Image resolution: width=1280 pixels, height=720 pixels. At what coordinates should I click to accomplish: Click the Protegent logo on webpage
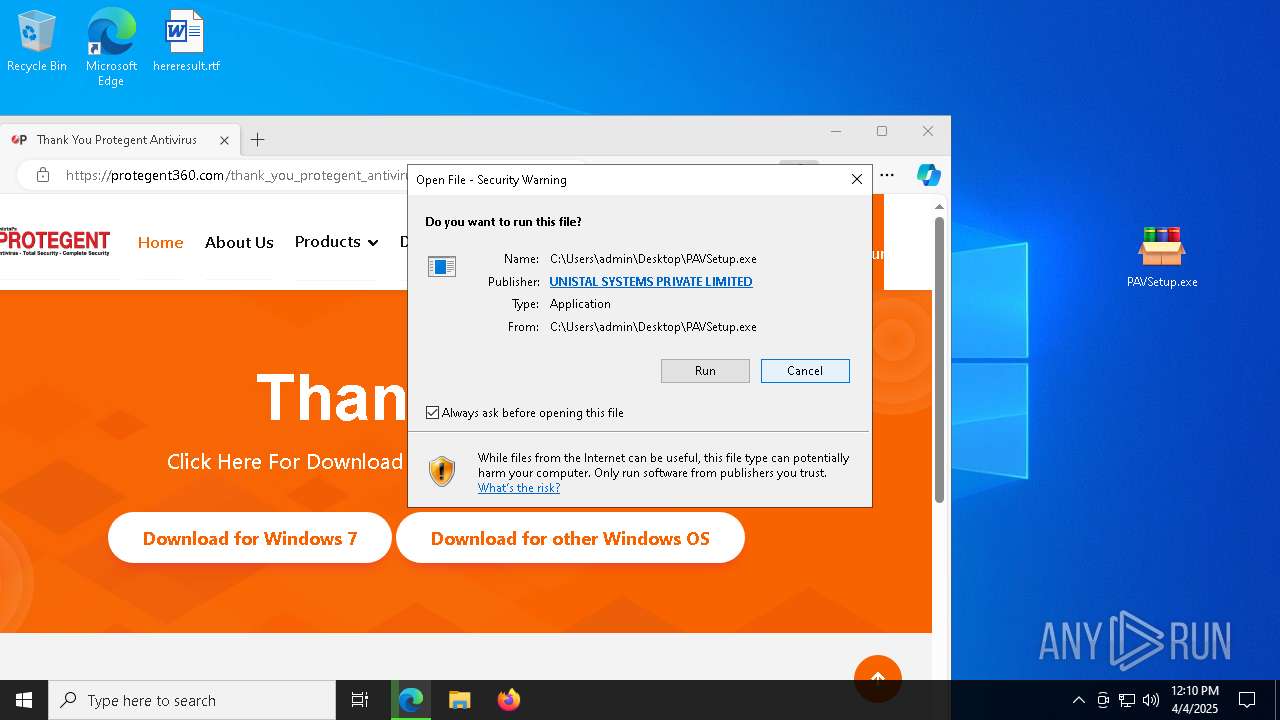55,243
